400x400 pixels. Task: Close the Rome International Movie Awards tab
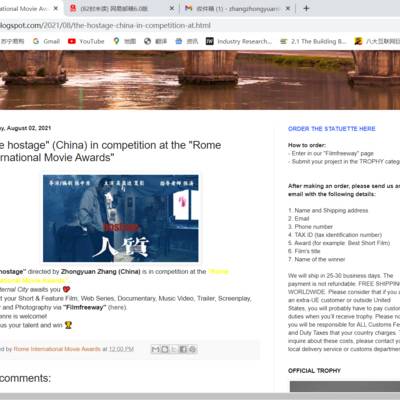click(x=56, y=8)
